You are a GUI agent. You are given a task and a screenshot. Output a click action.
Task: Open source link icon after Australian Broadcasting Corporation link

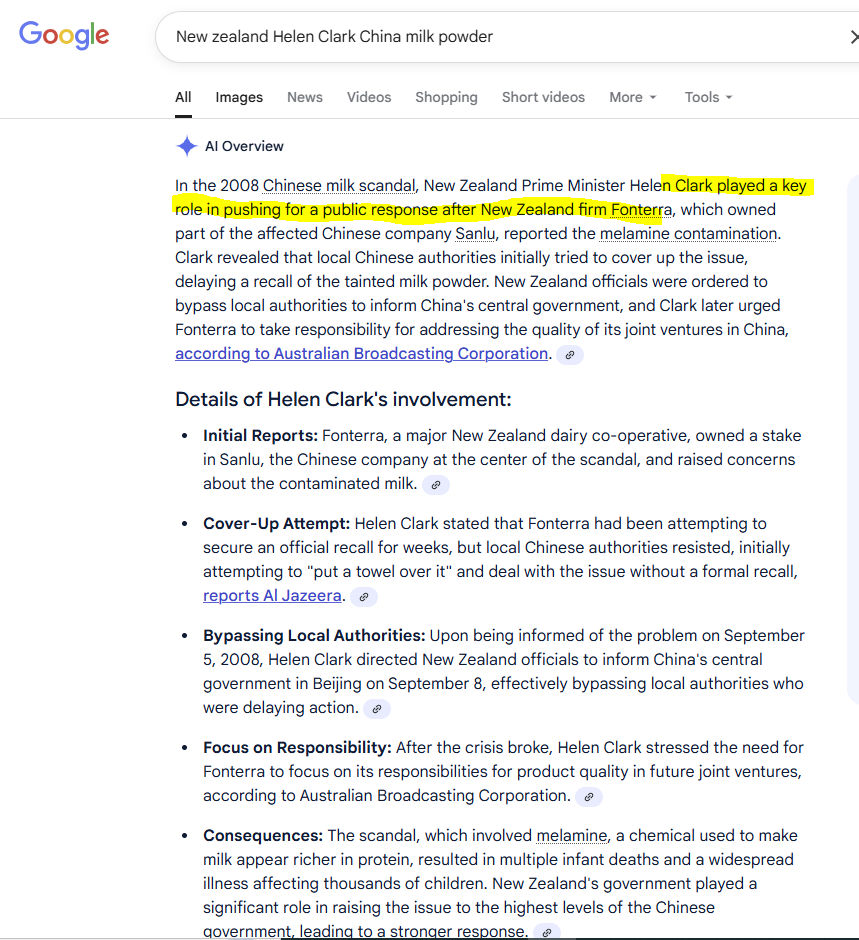click(x=570, y=355)
